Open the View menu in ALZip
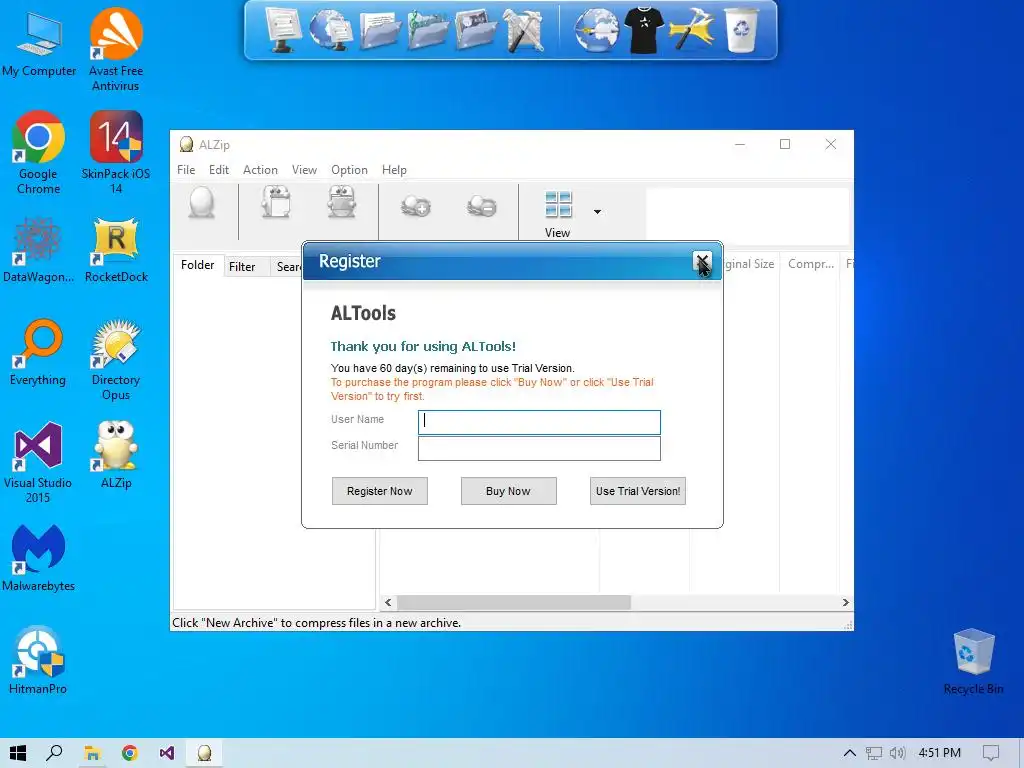This screenshot has height=768, width=1024. click(304, 170)
